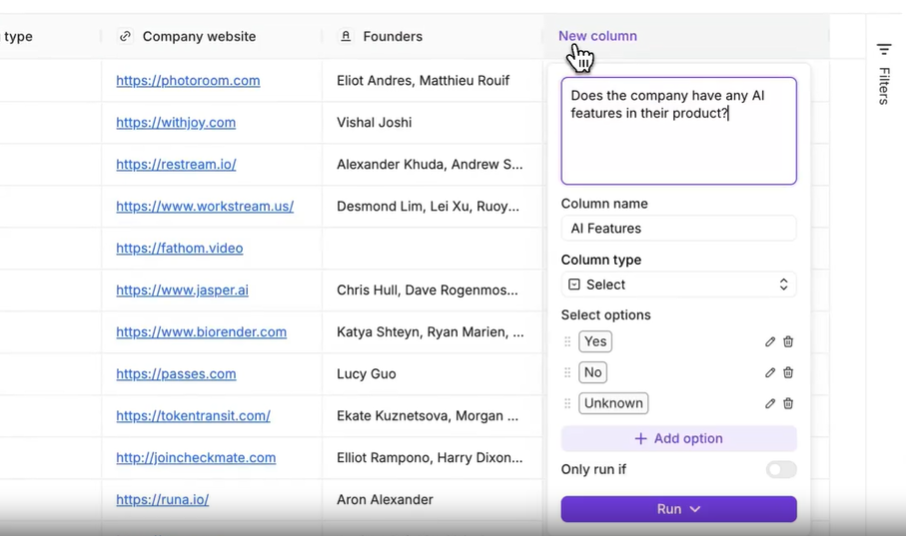Select the Unknown option chip
This screenshot has height=536, width=906.
613,403
